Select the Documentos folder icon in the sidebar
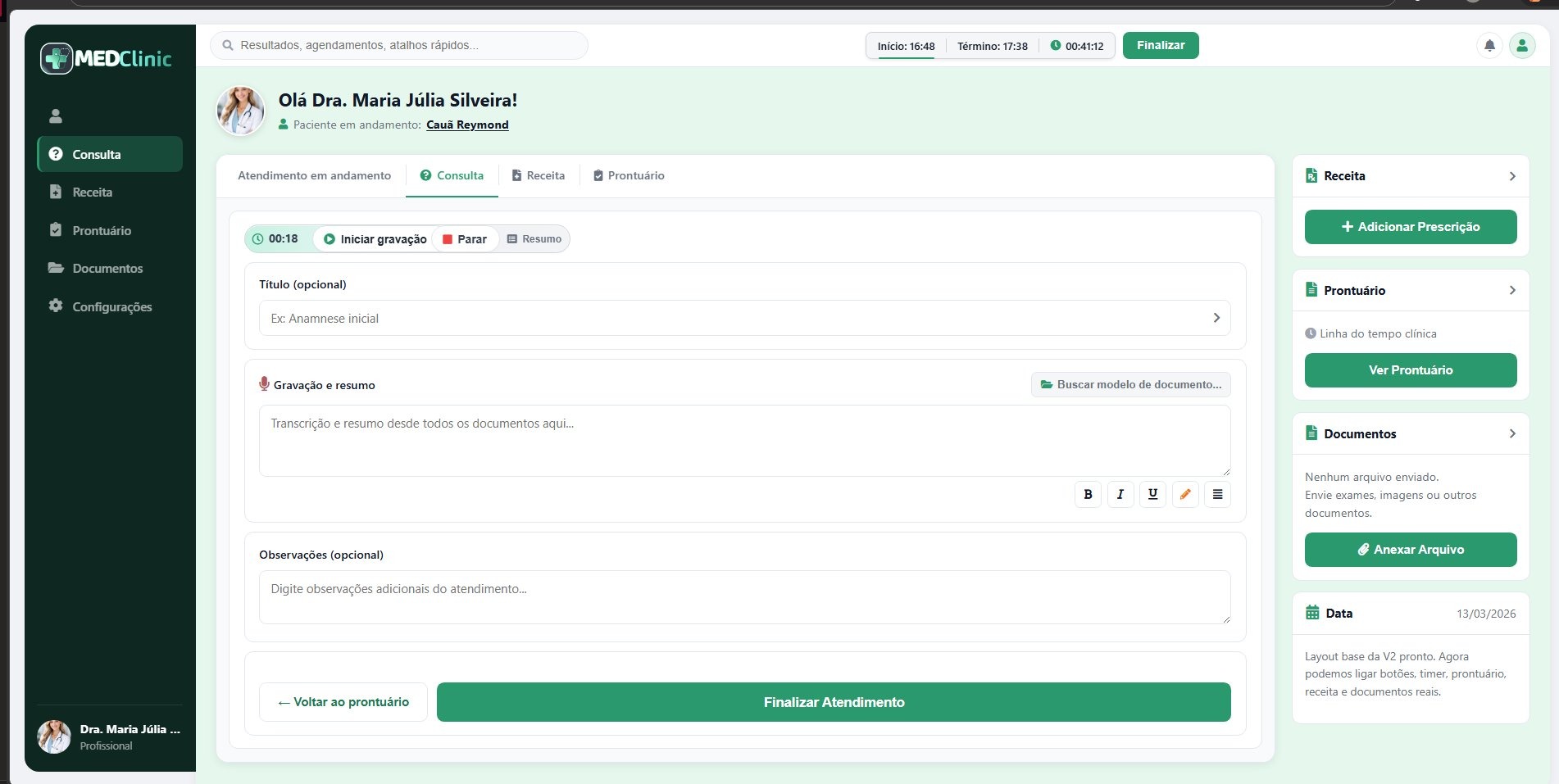 (x=55, y=268)
